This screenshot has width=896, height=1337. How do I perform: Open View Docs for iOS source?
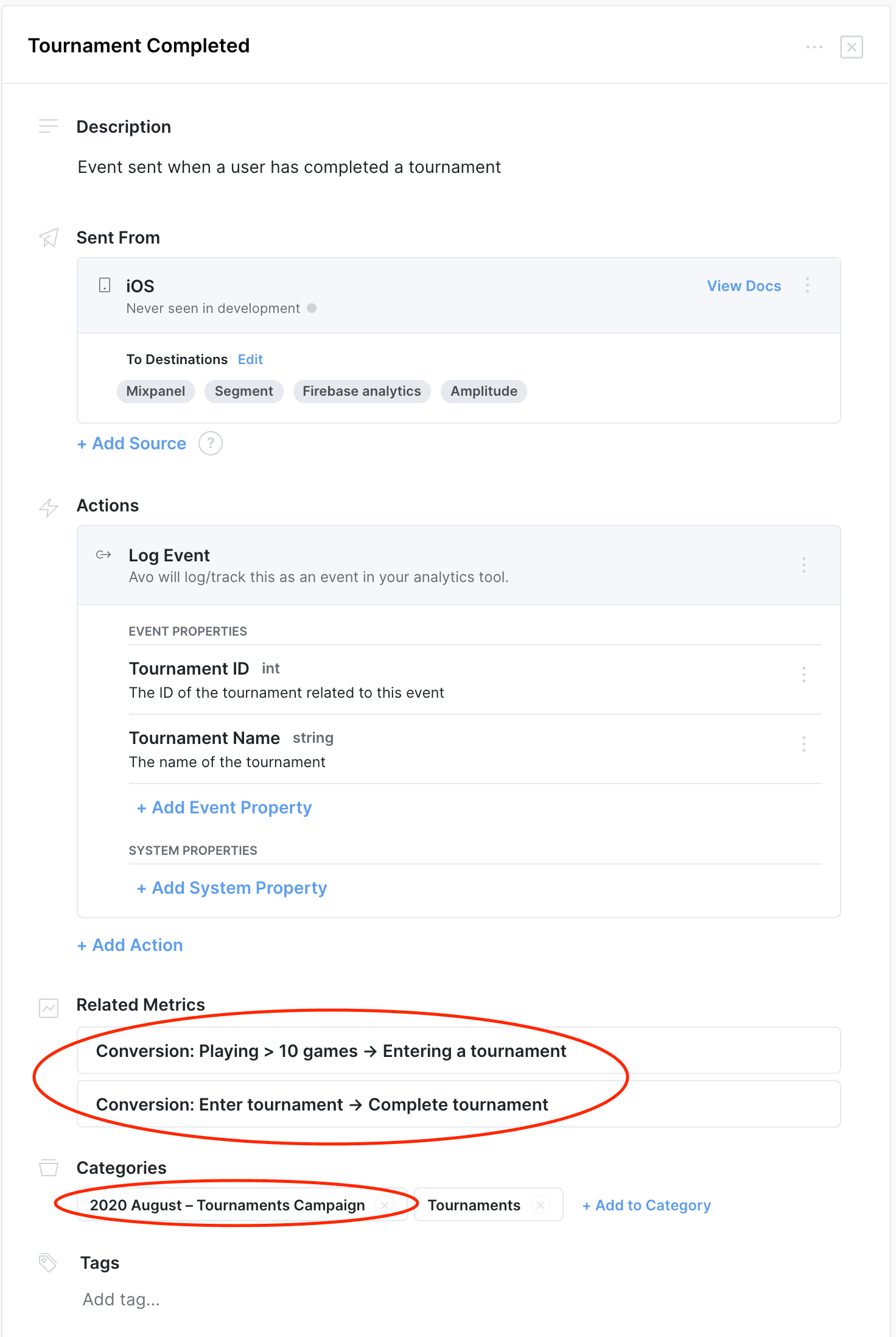click(x=743, y=286)
